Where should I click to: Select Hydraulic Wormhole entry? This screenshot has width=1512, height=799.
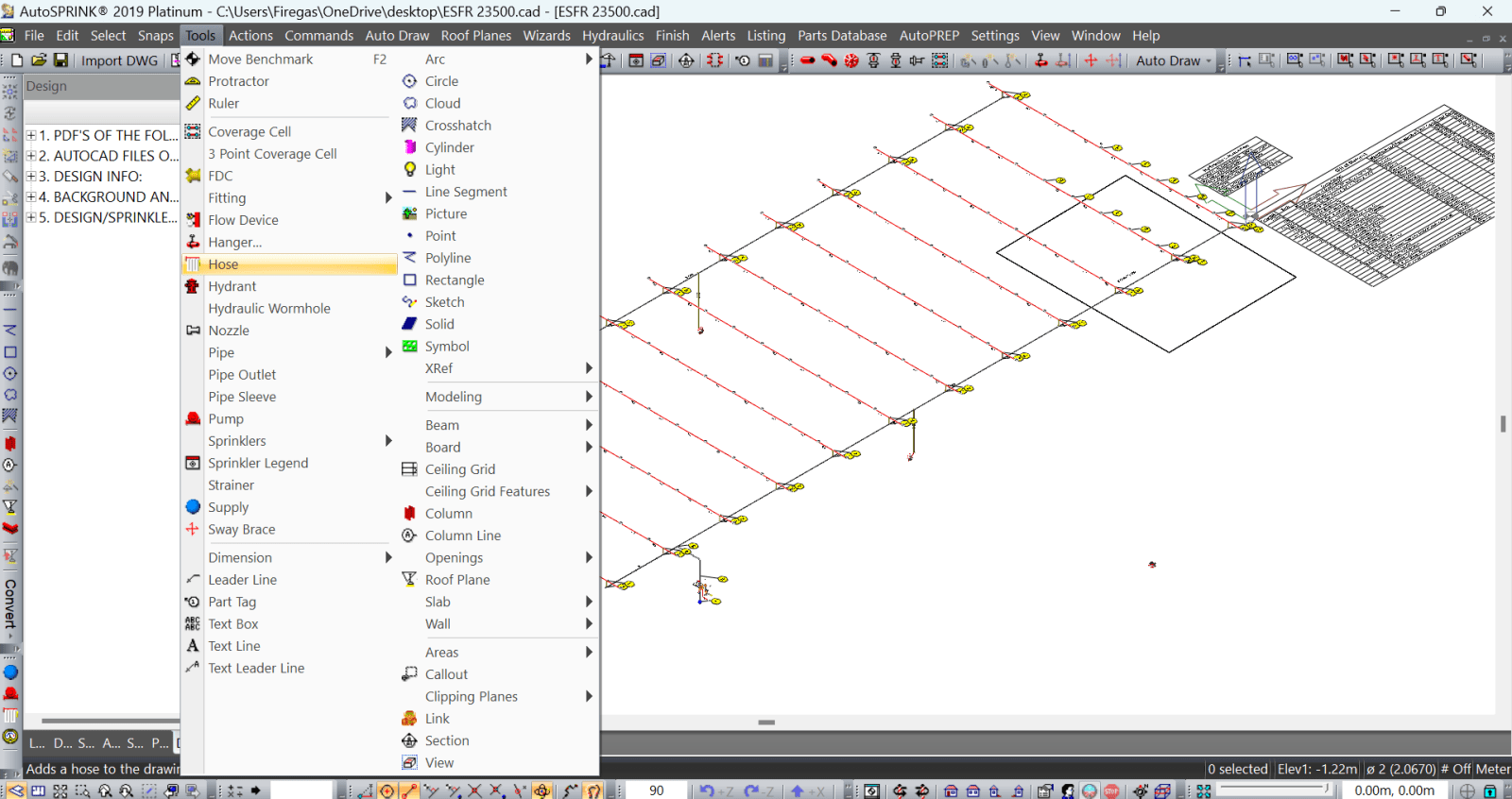pos(269,309)
